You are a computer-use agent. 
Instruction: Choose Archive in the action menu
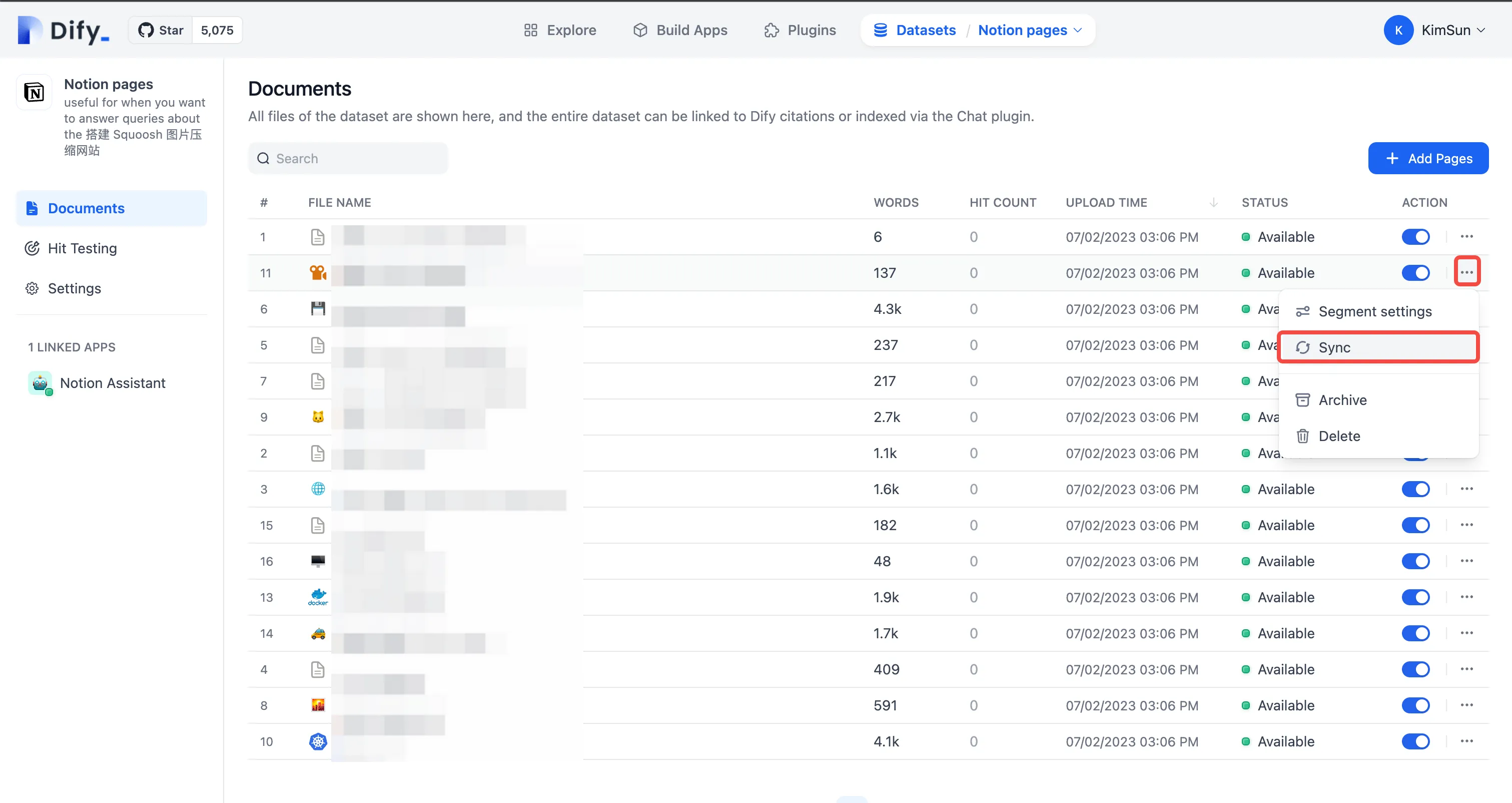tap(1342, 400)
